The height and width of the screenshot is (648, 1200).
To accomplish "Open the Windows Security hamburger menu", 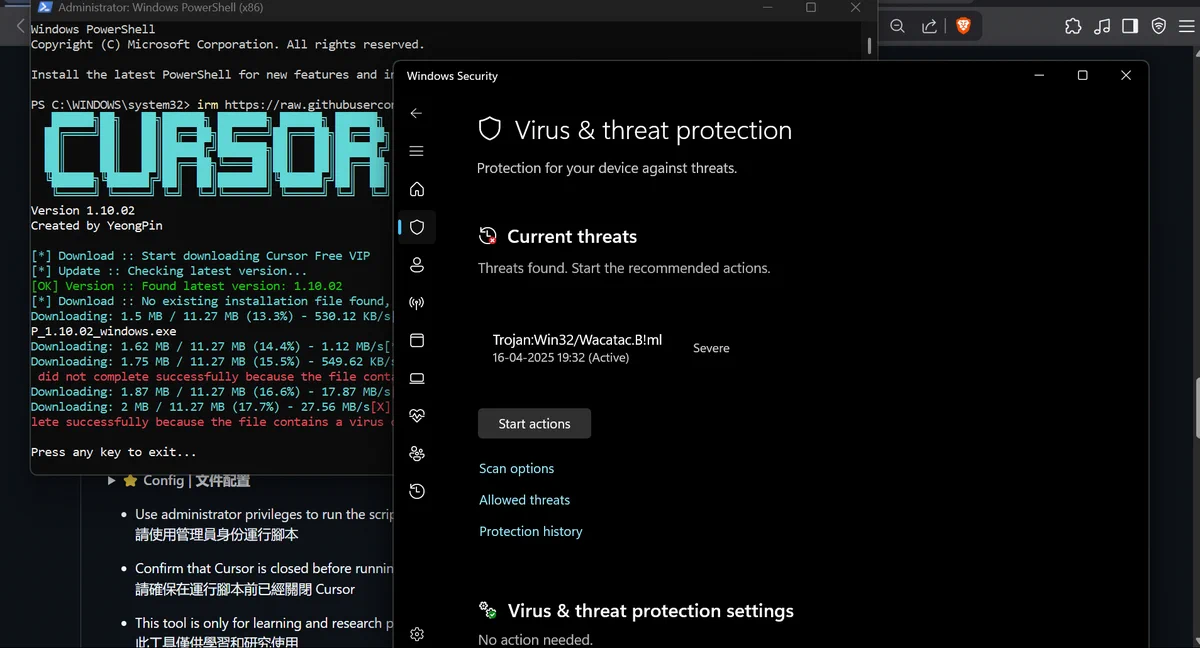I will coord(417,151).
